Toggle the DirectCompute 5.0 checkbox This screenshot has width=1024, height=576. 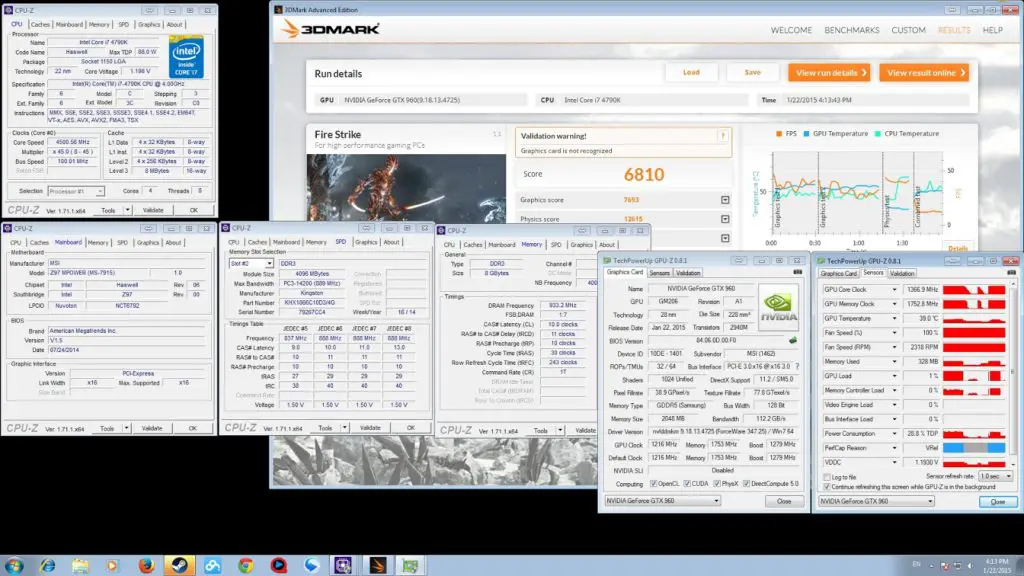pos(746,484)
